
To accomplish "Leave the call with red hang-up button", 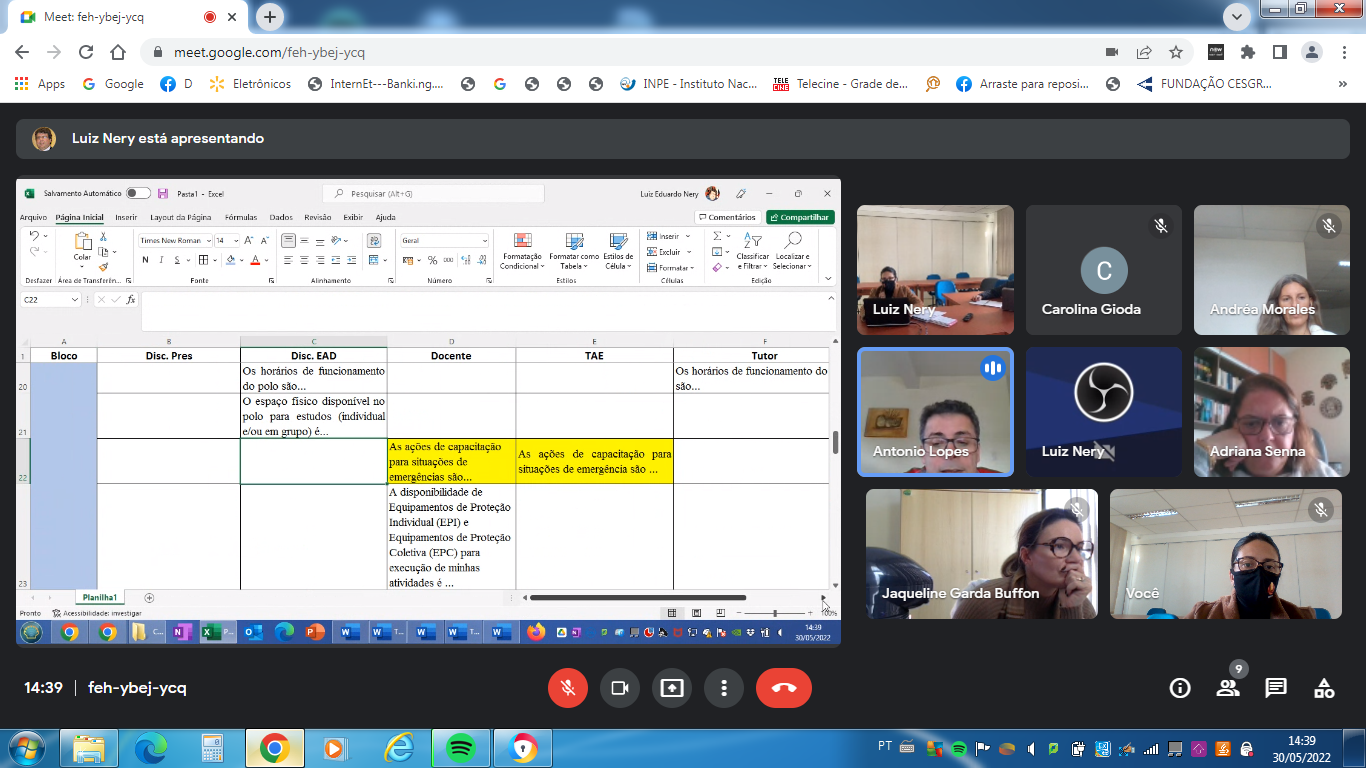I will pyautogui.click(x=783, y=688).
